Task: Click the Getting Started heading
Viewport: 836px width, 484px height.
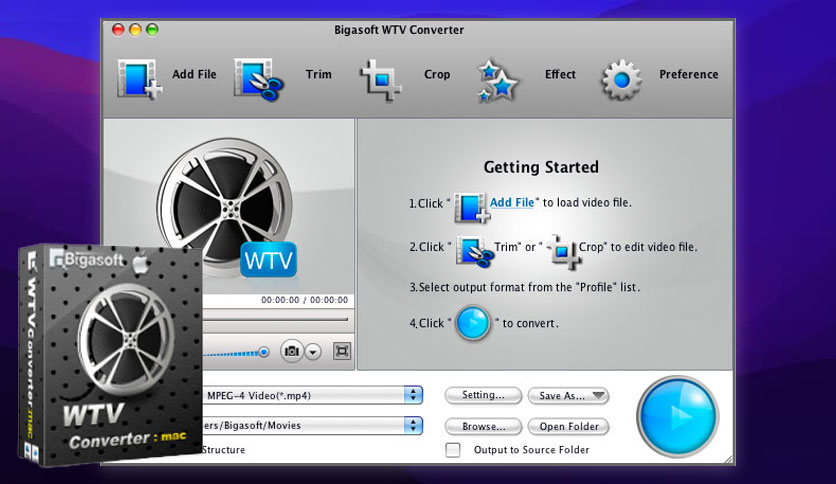Action: (x=541, y=167)
